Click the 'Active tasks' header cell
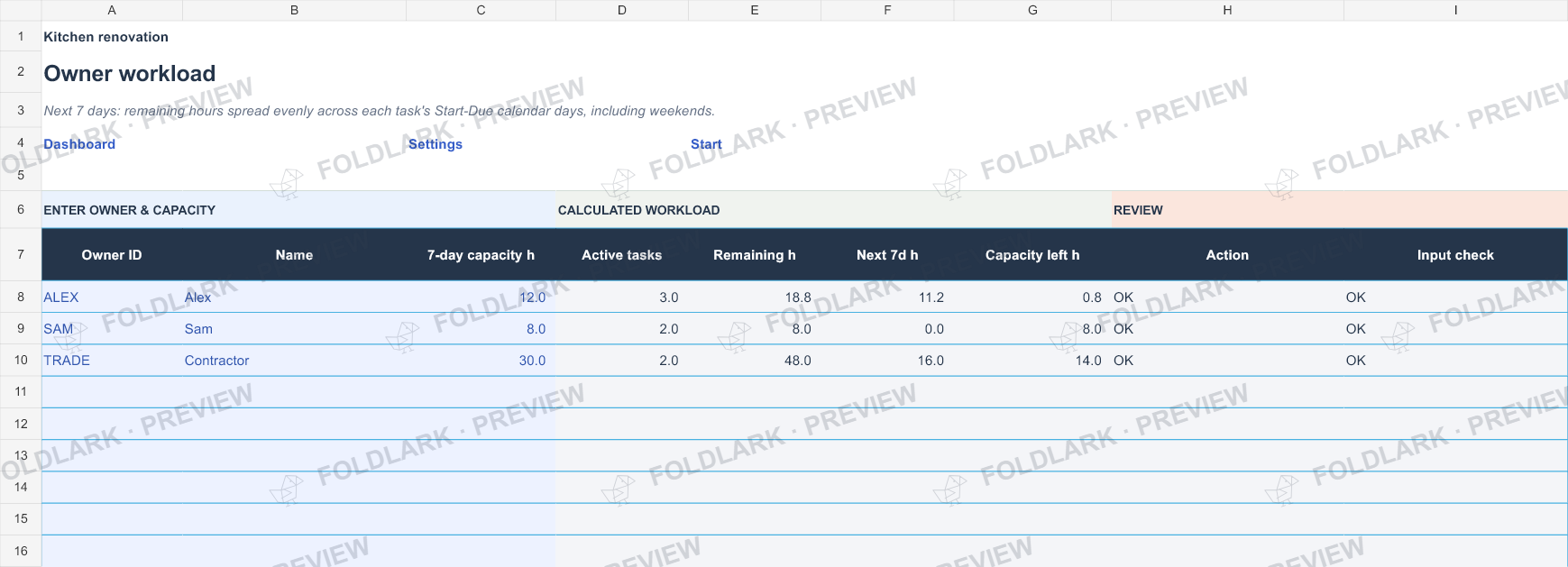This screenshot has width=1568, height=567. coord(622,255)
